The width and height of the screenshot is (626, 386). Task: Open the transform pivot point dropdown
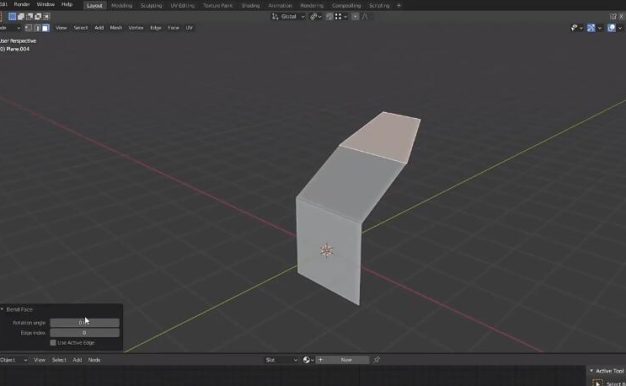[x=316, y=16]
